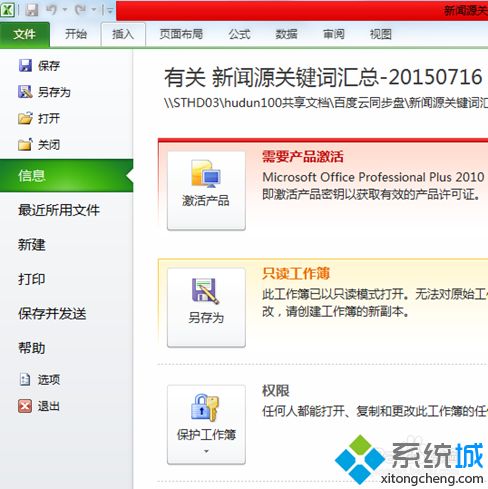The height and width of the screenshot is (489, 488).
Task: Click text Microsoft Office Professional Plus 2010
Action: 373,177
